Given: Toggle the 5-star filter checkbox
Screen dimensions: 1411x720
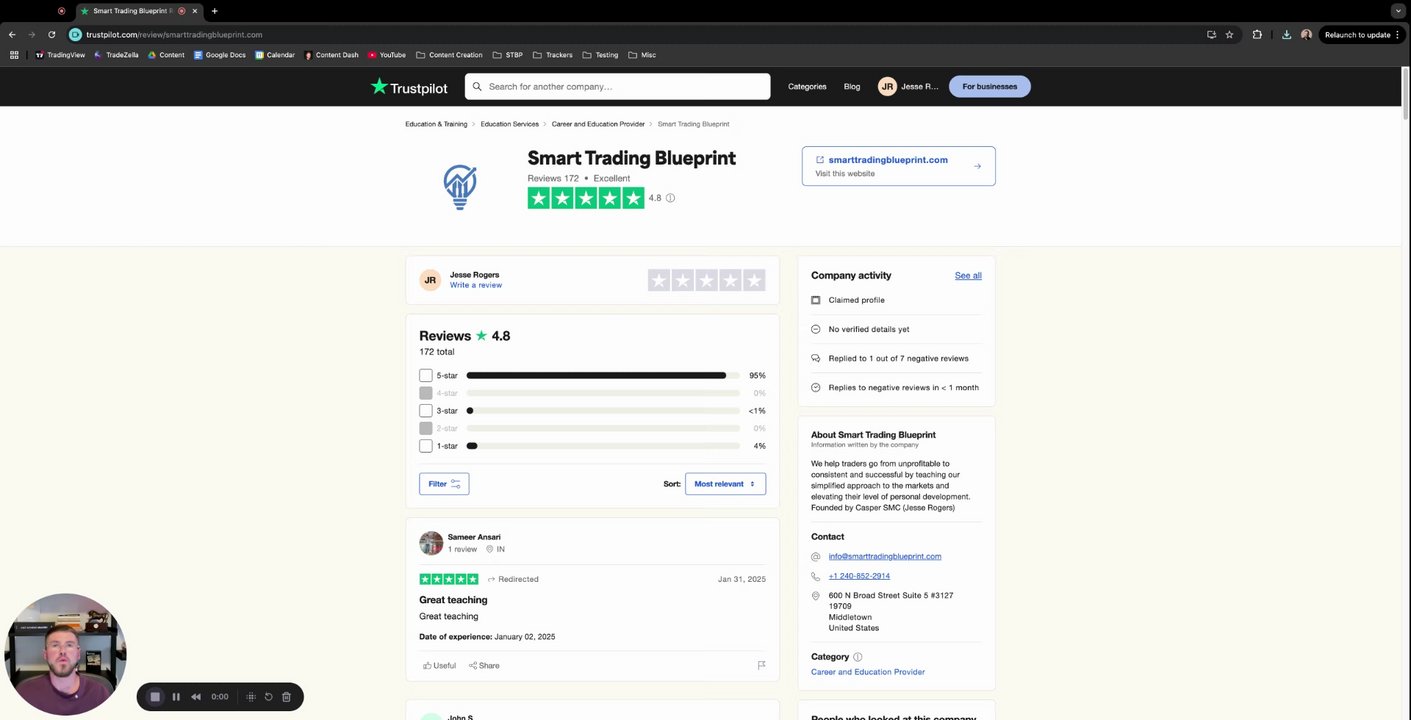Looking at the screenshot, I should click(426, 375).
